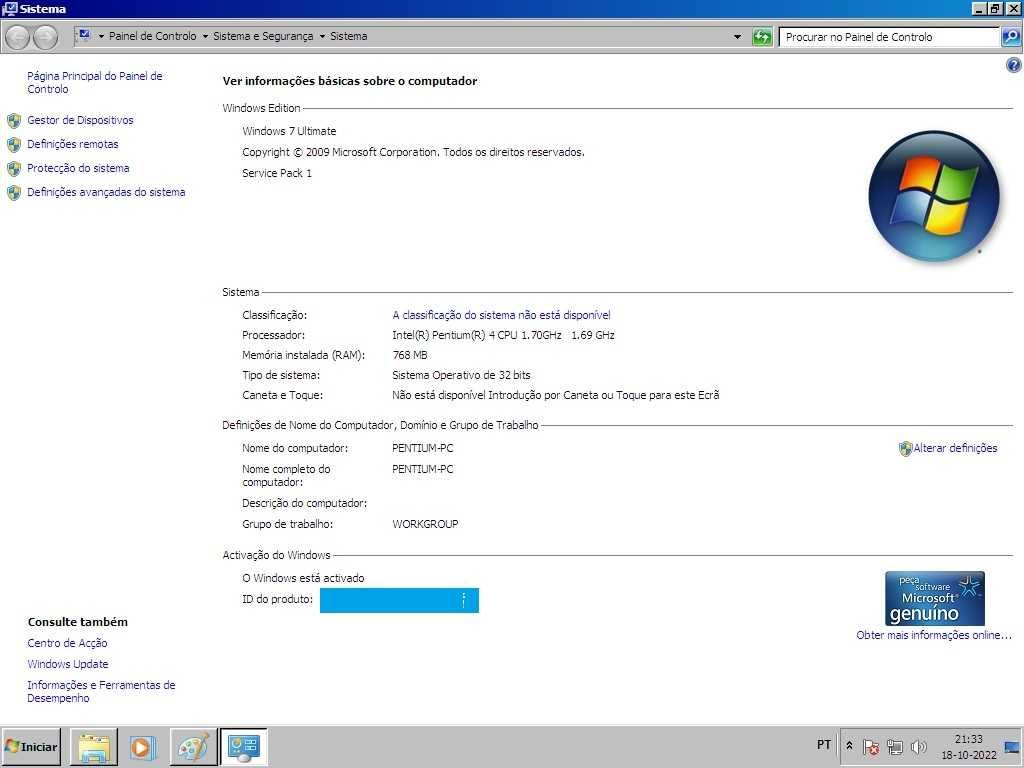
Task: Click Obter mais informações online link
Action: [934, 635]
